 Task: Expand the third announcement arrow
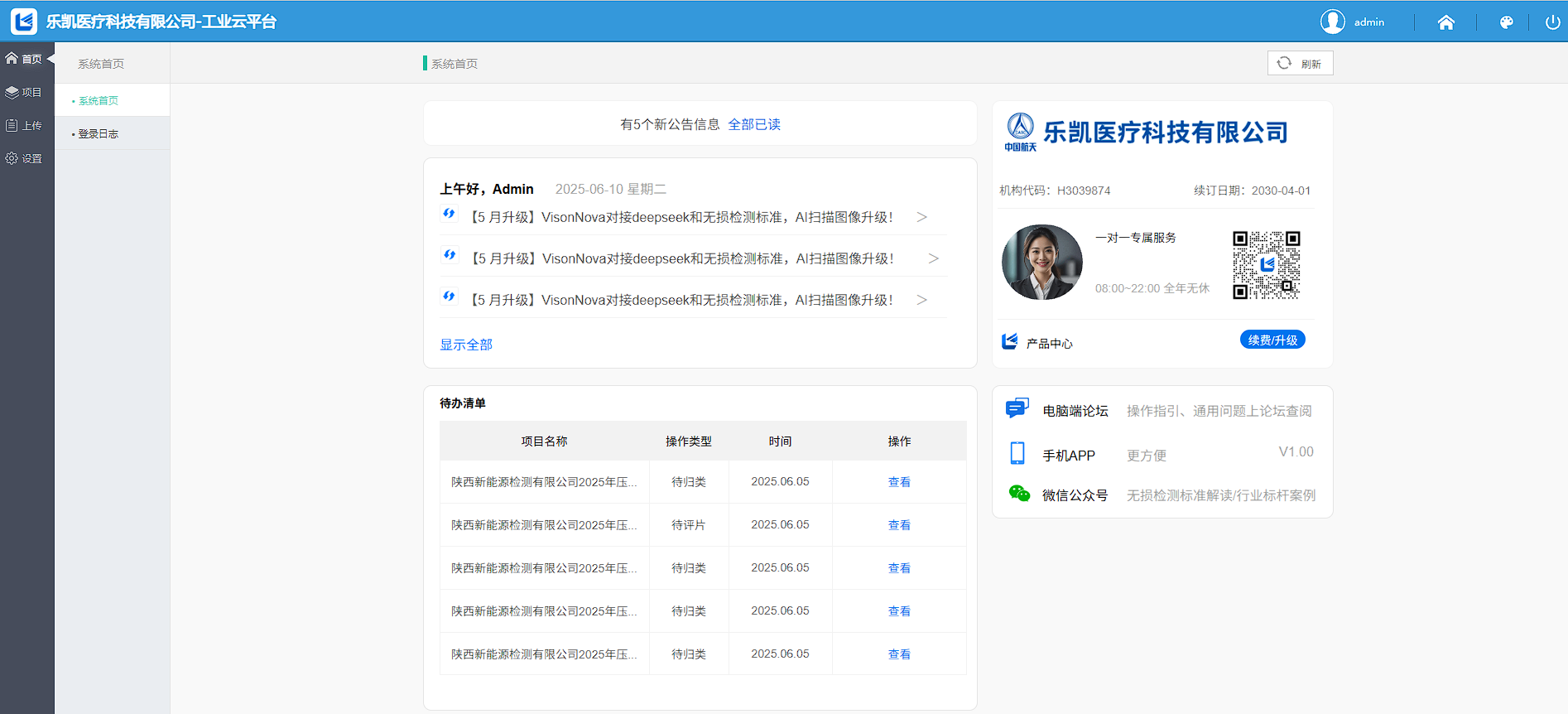921,300
